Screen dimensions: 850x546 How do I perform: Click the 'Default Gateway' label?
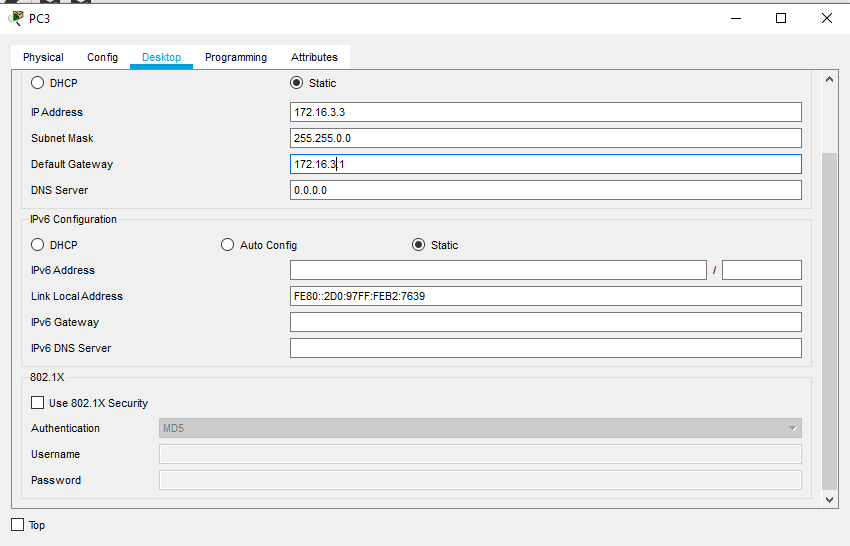click(x=72, y=164)
